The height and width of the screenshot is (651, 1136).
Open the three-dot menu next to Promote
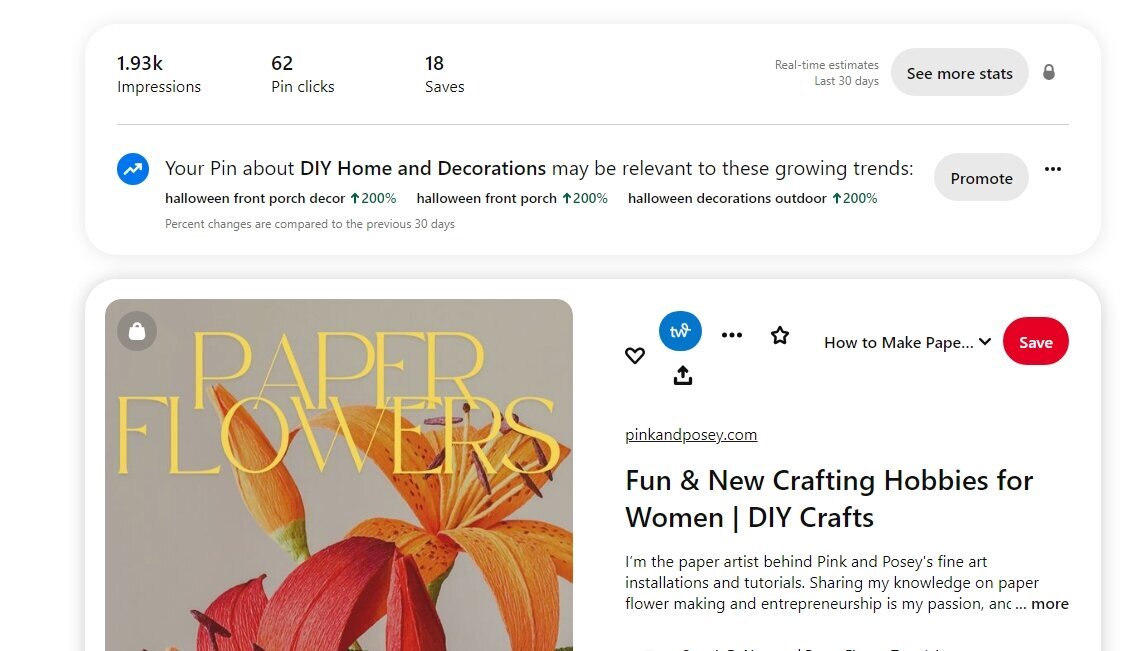pos(1053,169)
